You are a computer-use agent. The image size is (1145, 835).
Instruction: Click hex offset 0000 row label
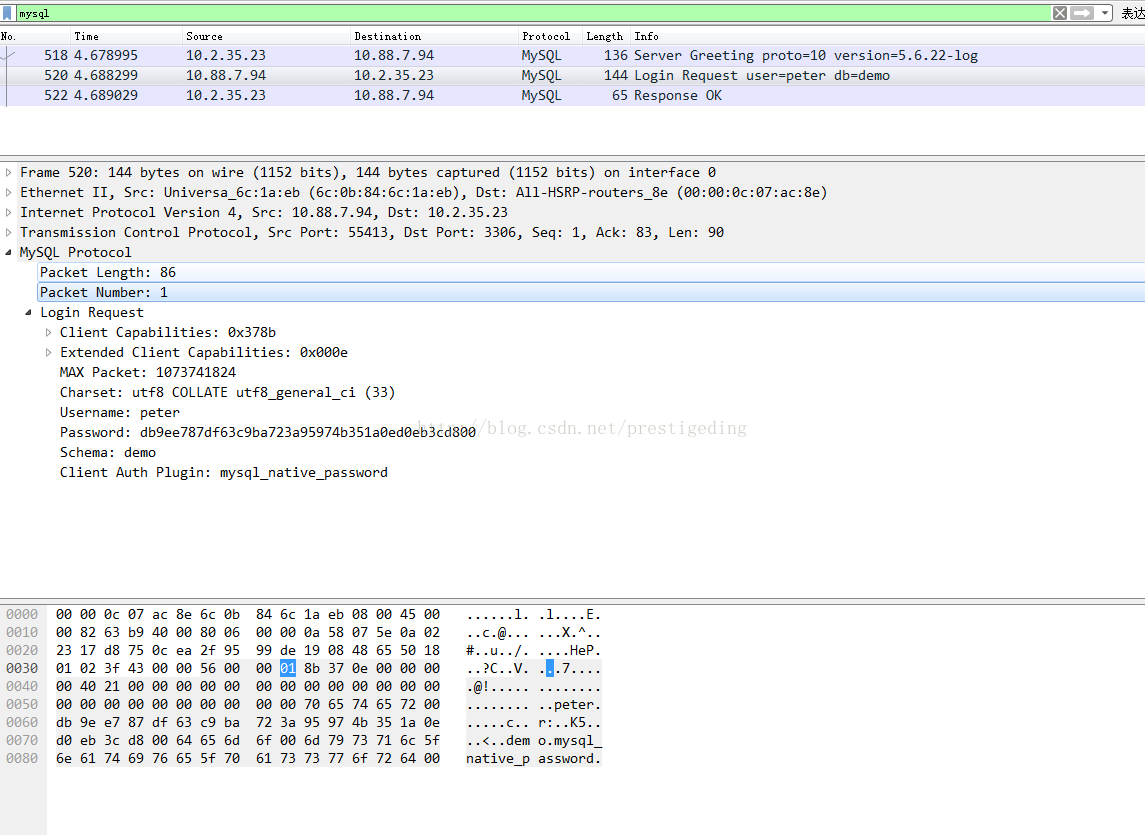tap(22, 614)
